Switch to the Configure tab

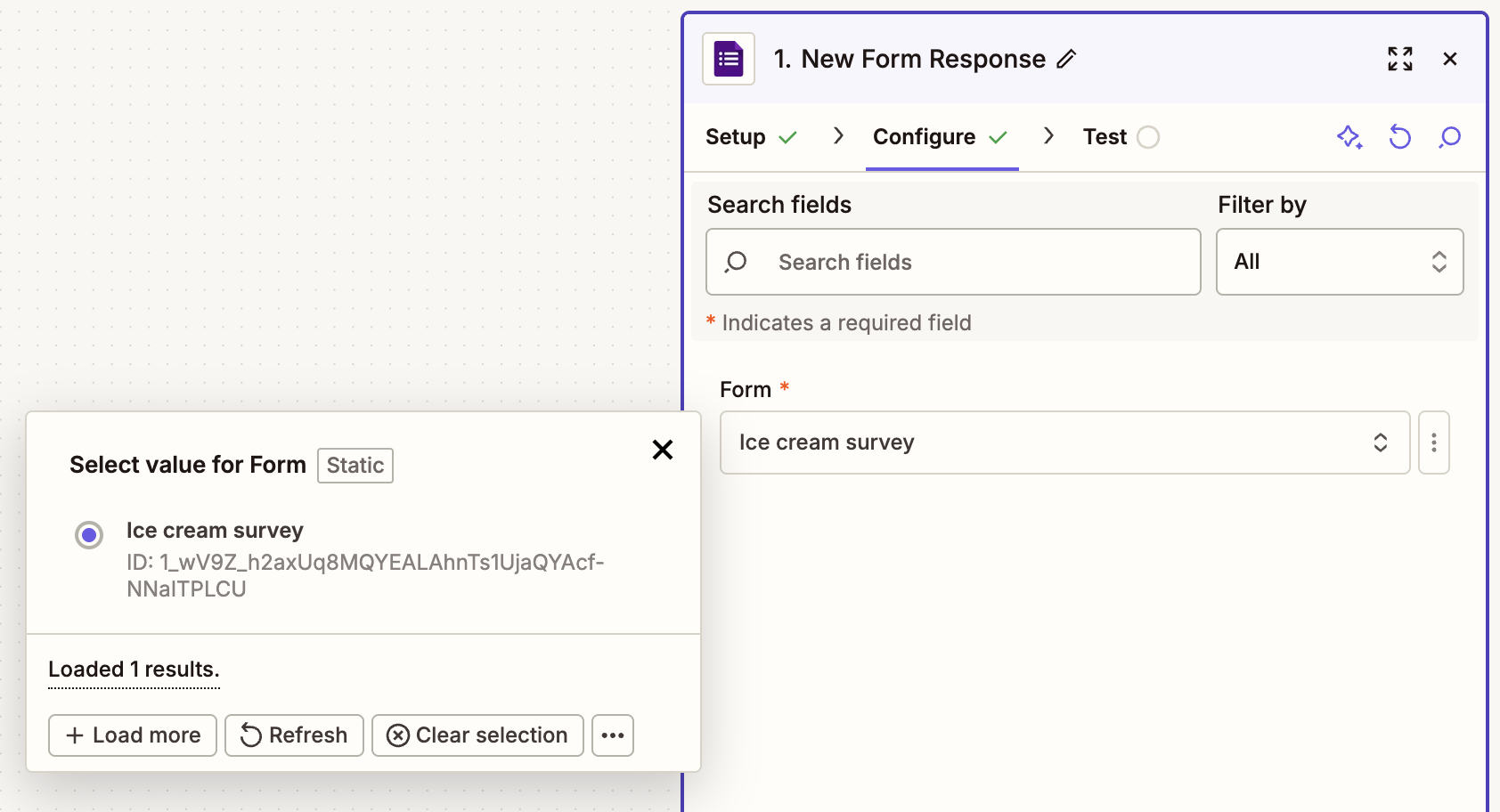click(x=924, y=136)
